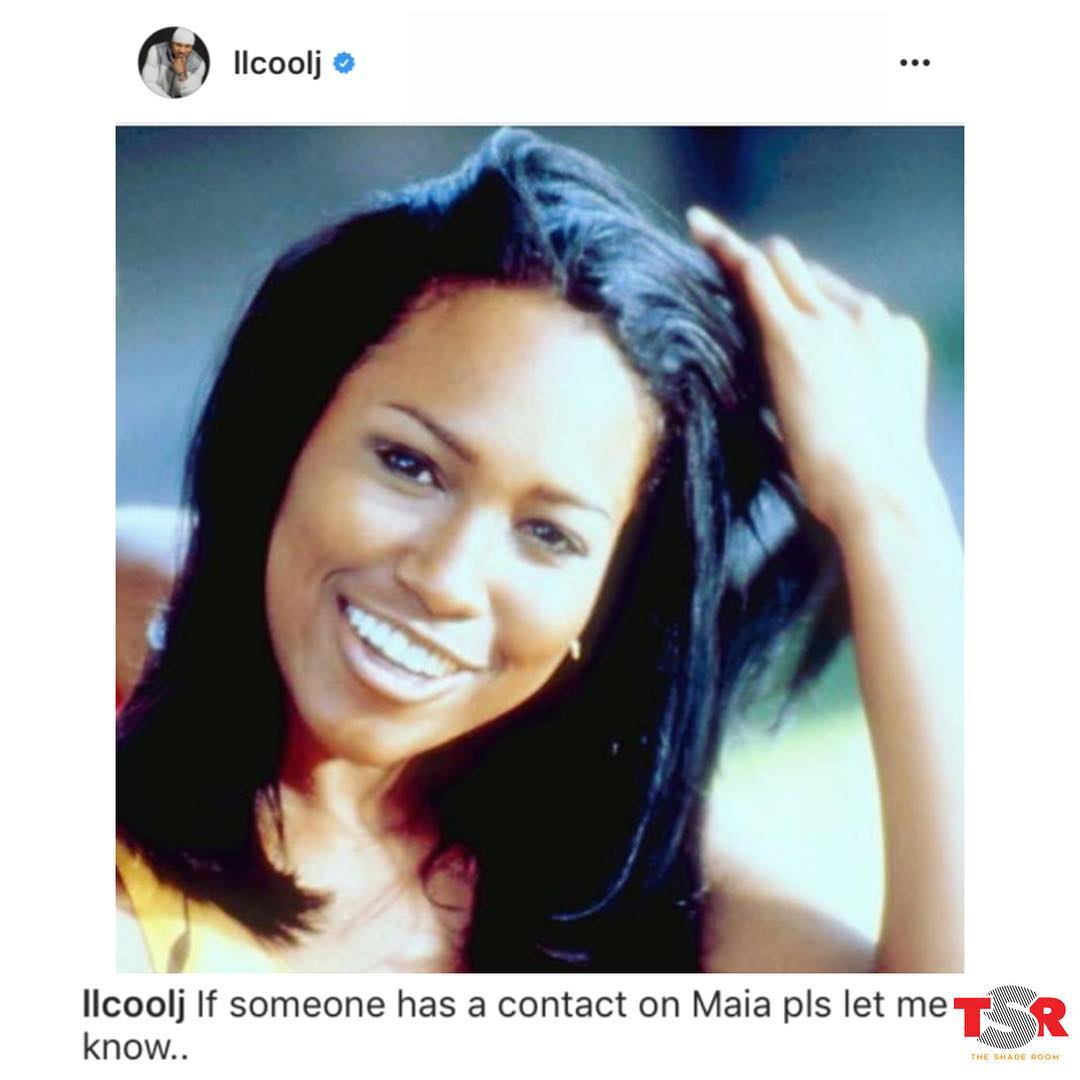The height and width of the screenshot is (1080, 1080).
Task: Click "THE SHADE ROOM" text under logo
Action: click(x=1015, y=1057)
